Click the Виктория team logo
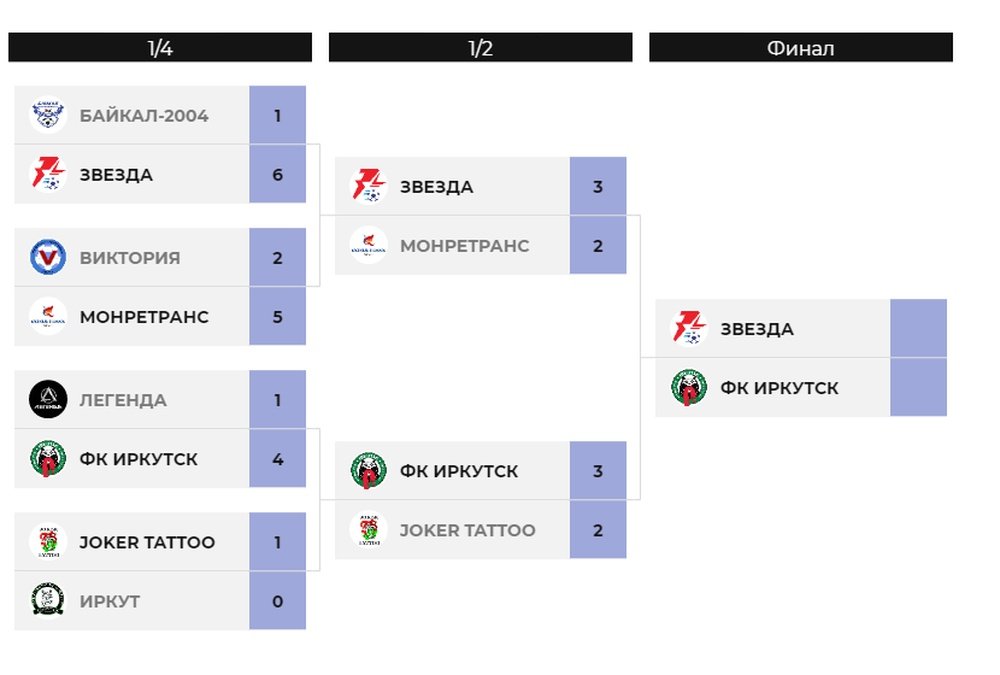The image size is (1000, 675). click(48, 257)
